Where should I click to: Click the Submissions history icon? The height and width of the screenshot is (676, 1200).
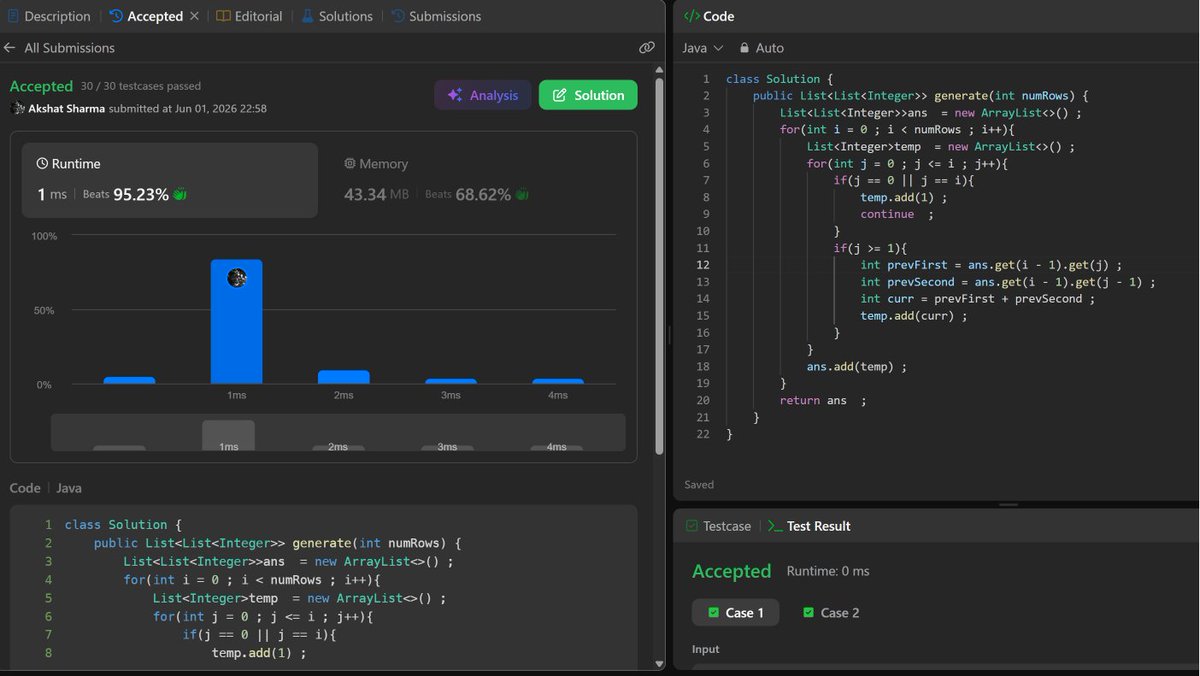[x=398, y=16]
